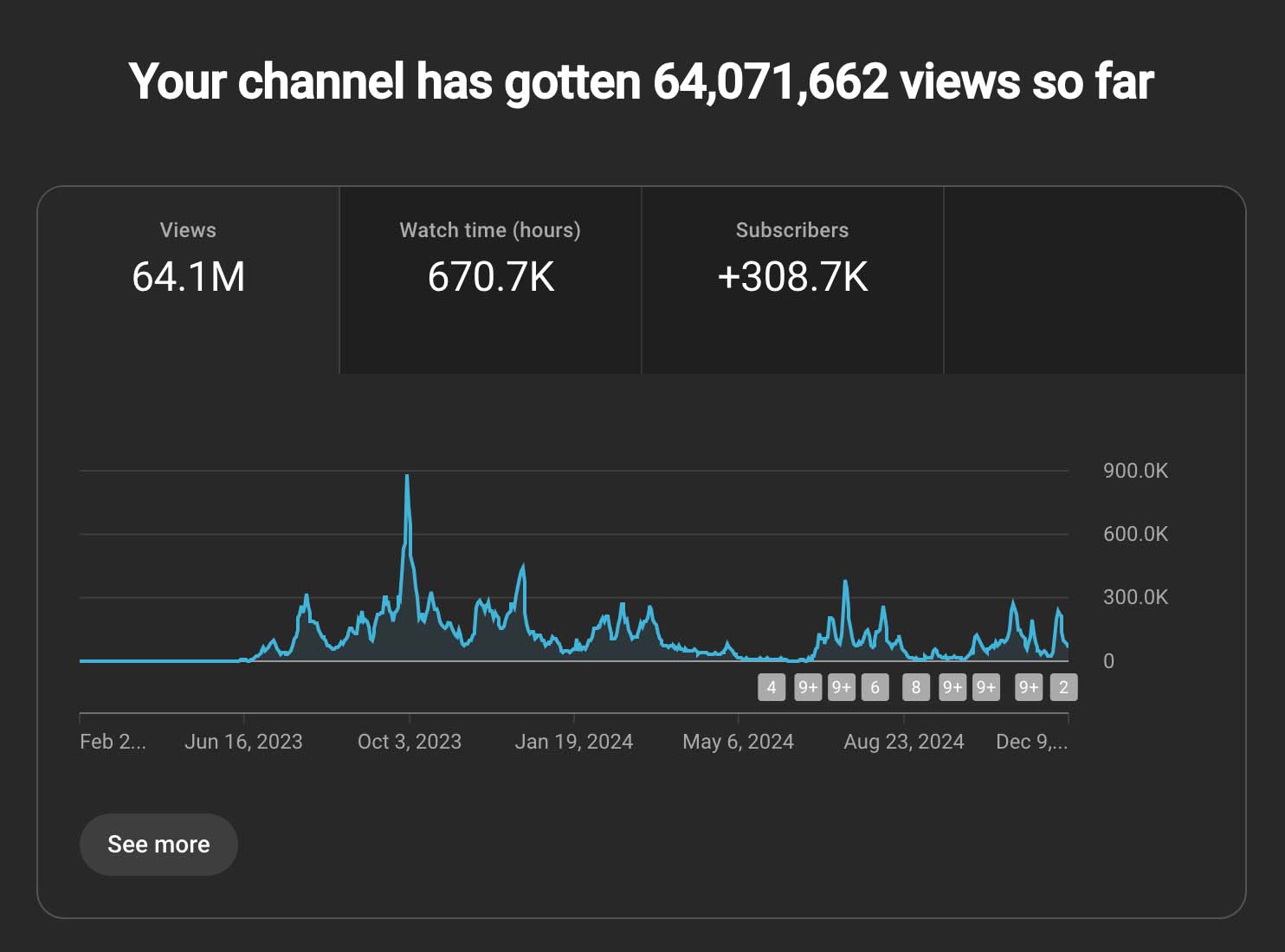Click the 64,071,662 views heading text
The image size is (1285, 952).
(642, 81)
